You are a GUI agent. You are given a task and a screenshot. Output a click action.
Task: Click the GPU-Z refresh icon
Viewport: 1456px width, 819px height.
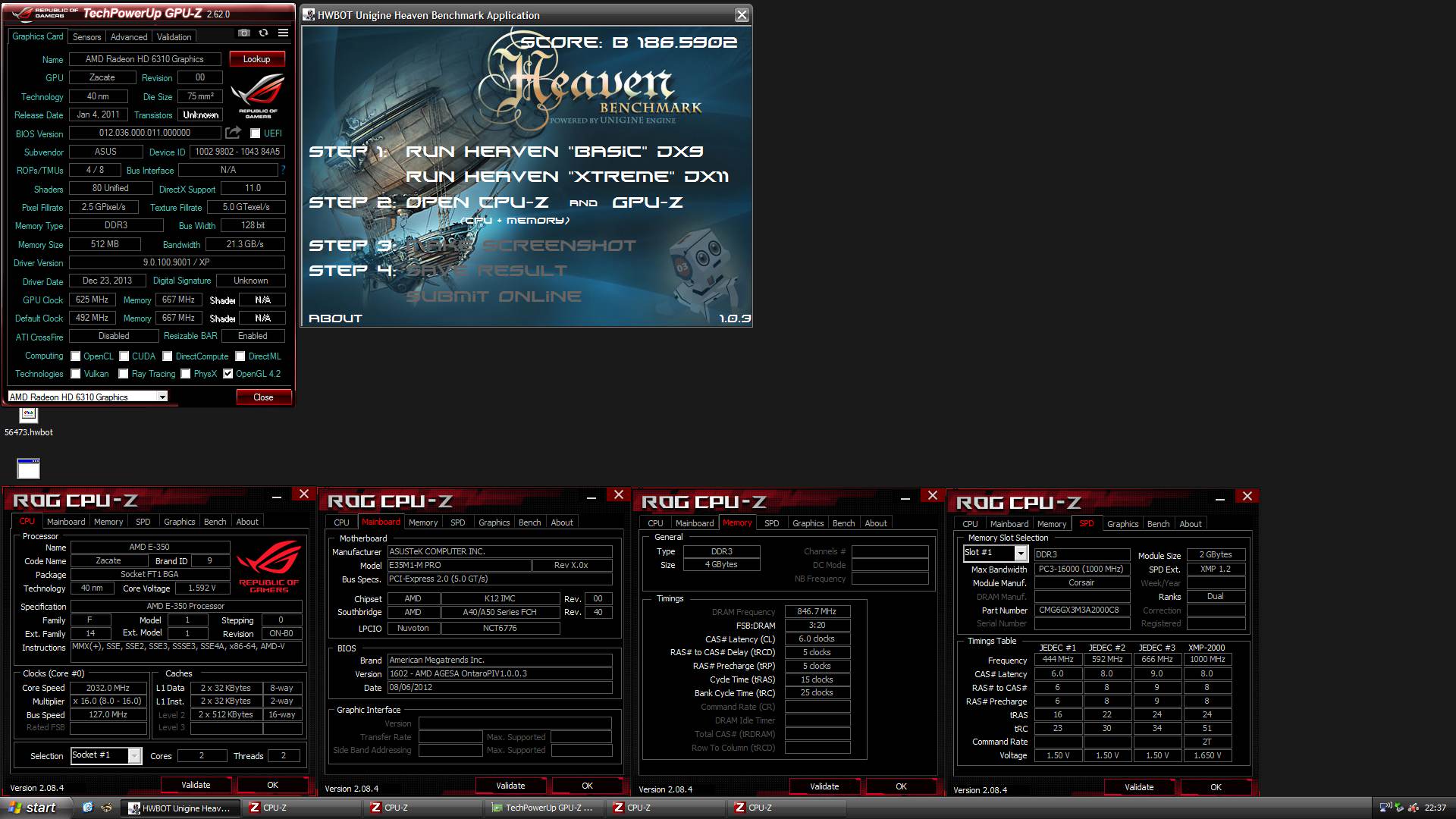point(263,33)
